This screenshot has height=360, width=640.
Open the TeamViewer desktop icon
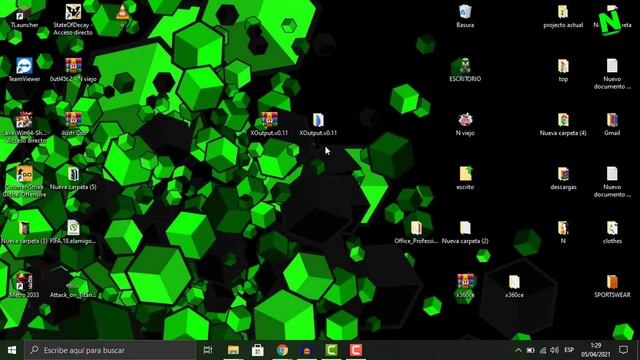tap(24, 66)
